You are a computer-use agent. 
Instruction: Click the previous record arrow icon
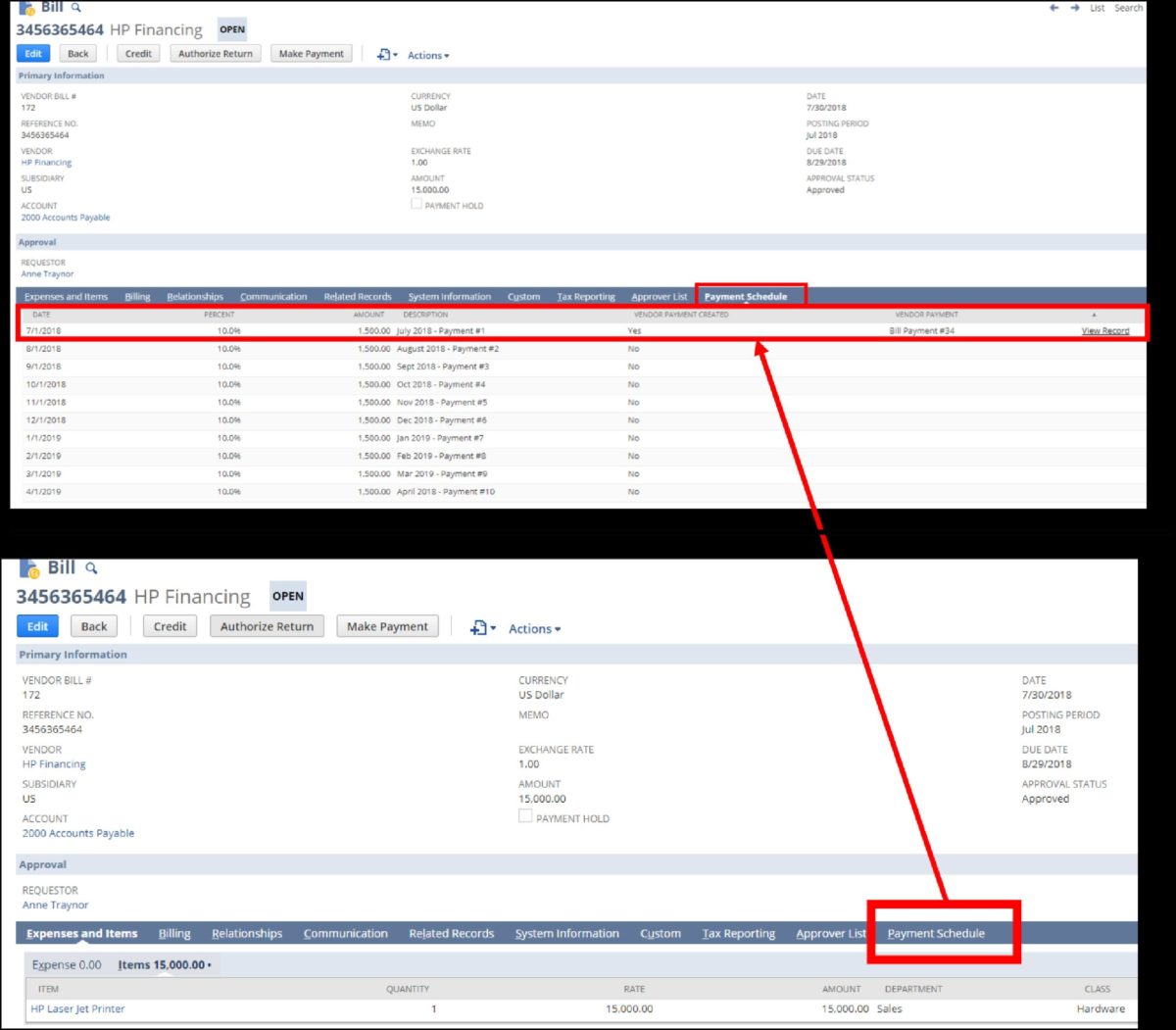click(1054, 8)
